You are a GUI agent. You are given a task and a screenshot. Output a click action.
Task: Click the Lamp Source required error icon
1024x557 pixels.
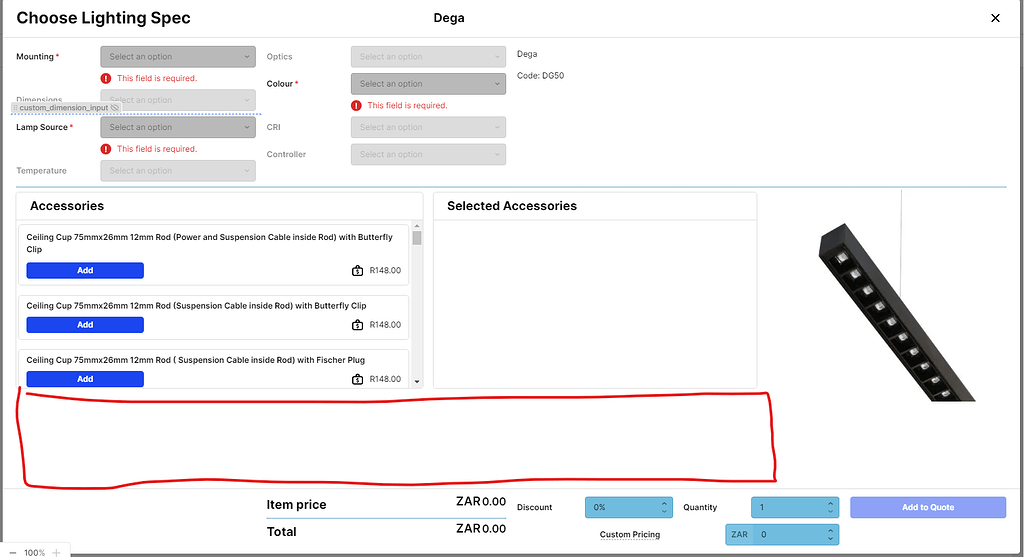click(x=106, y=149)
